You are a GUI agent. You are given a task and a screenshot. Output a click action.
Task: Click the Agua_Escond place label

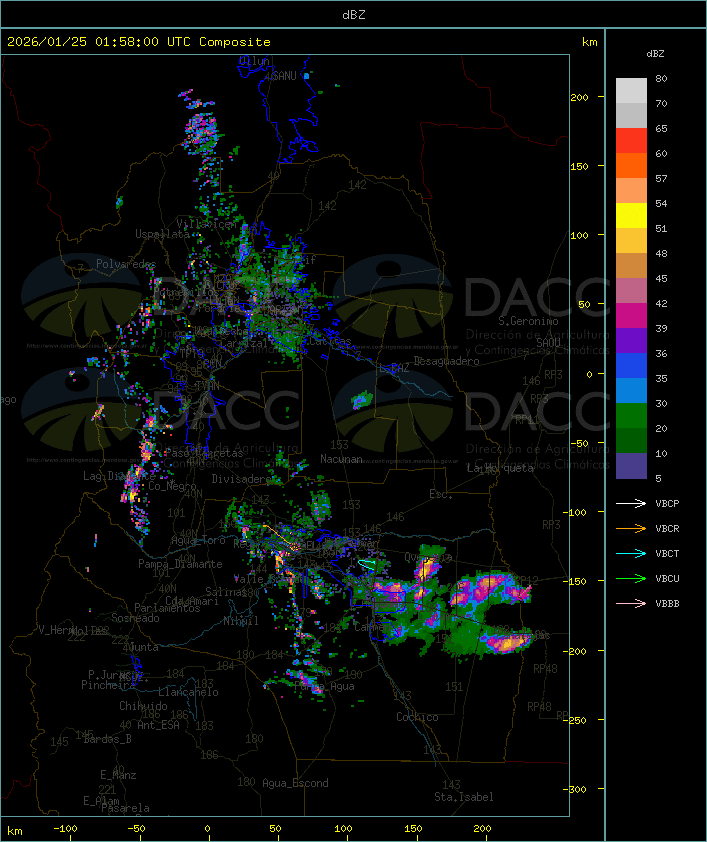(295, 783)
